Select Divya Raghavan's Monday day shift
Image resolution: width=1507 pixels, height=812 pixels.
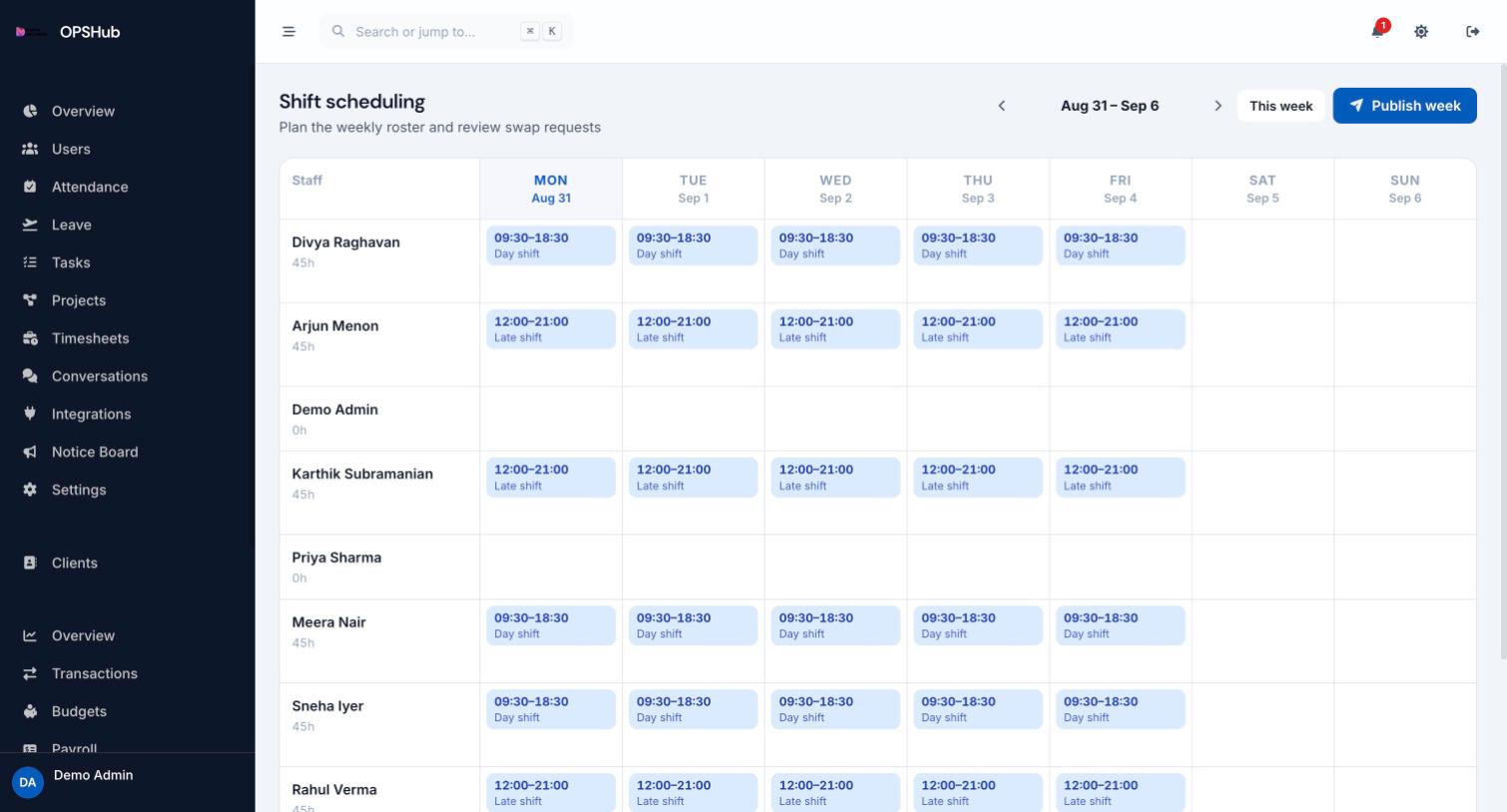551,245
